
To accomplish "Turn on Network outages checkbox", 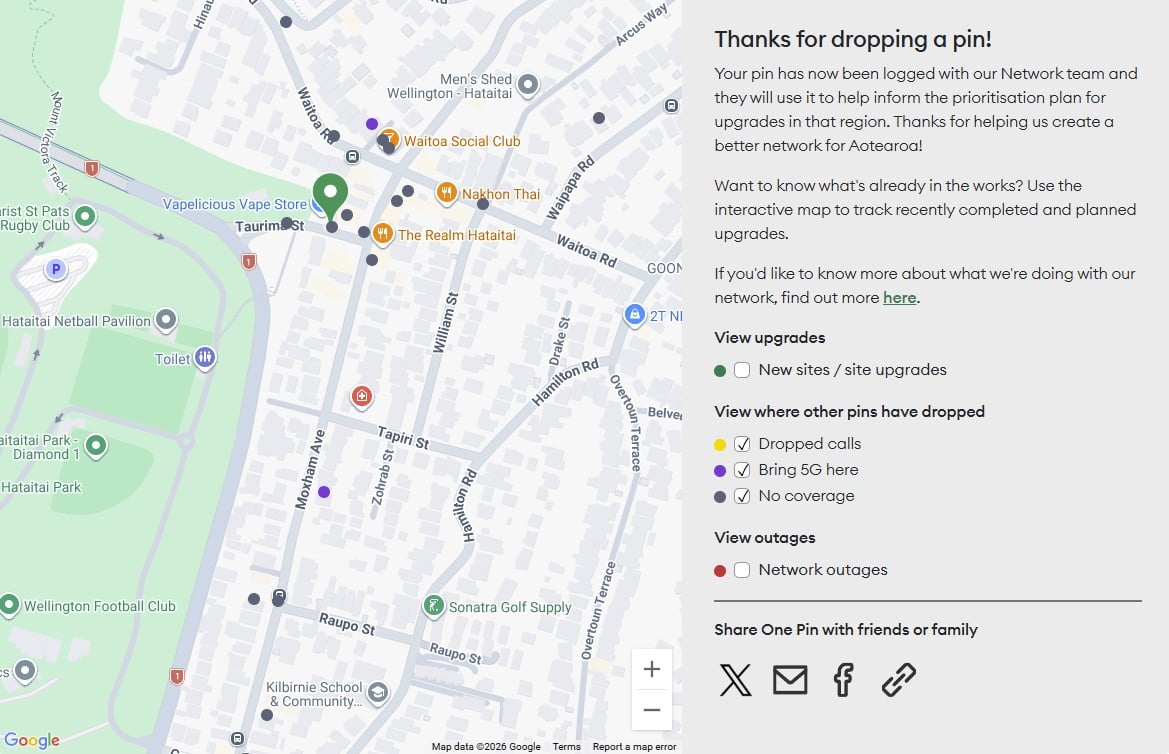I will [742, 570].
